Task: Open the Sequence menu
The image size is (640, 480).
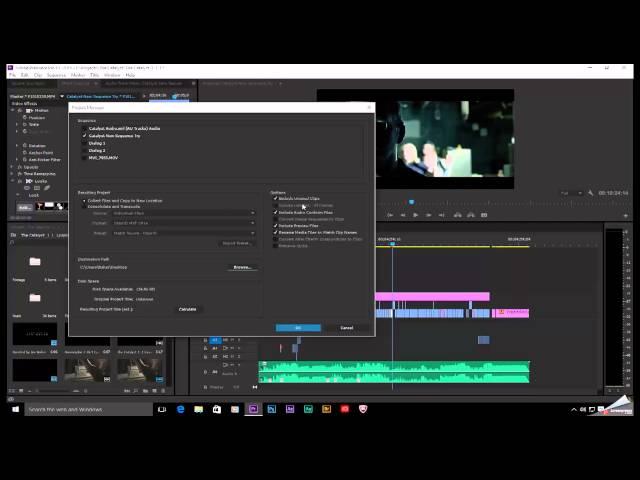Action: pyautogui.click(x=56, y=75)
